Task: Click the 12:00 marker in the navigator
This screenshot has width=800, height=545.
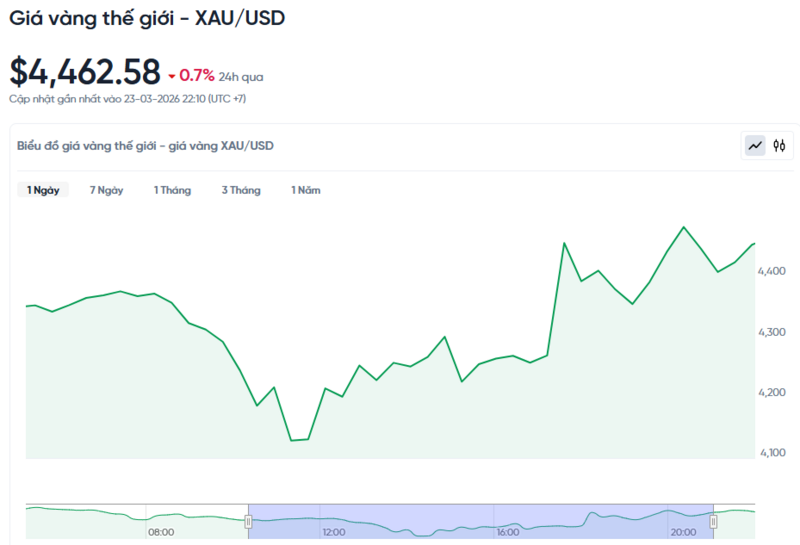Action: click(334, 532)
